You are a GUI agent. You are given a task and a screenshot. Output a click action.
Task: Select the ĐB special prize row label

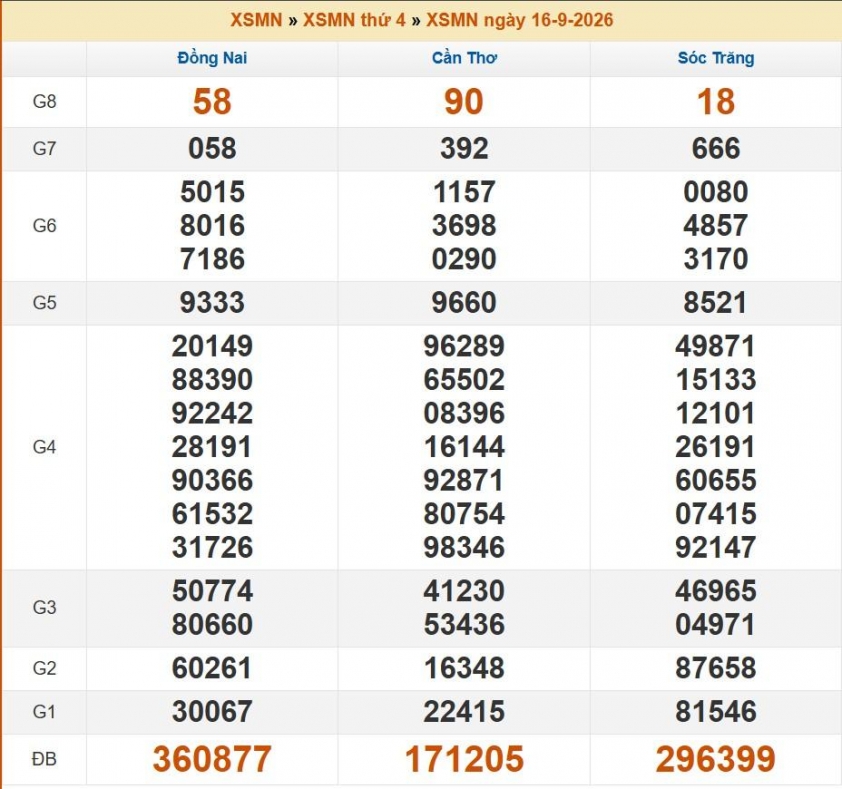click(x=44, y=759)
